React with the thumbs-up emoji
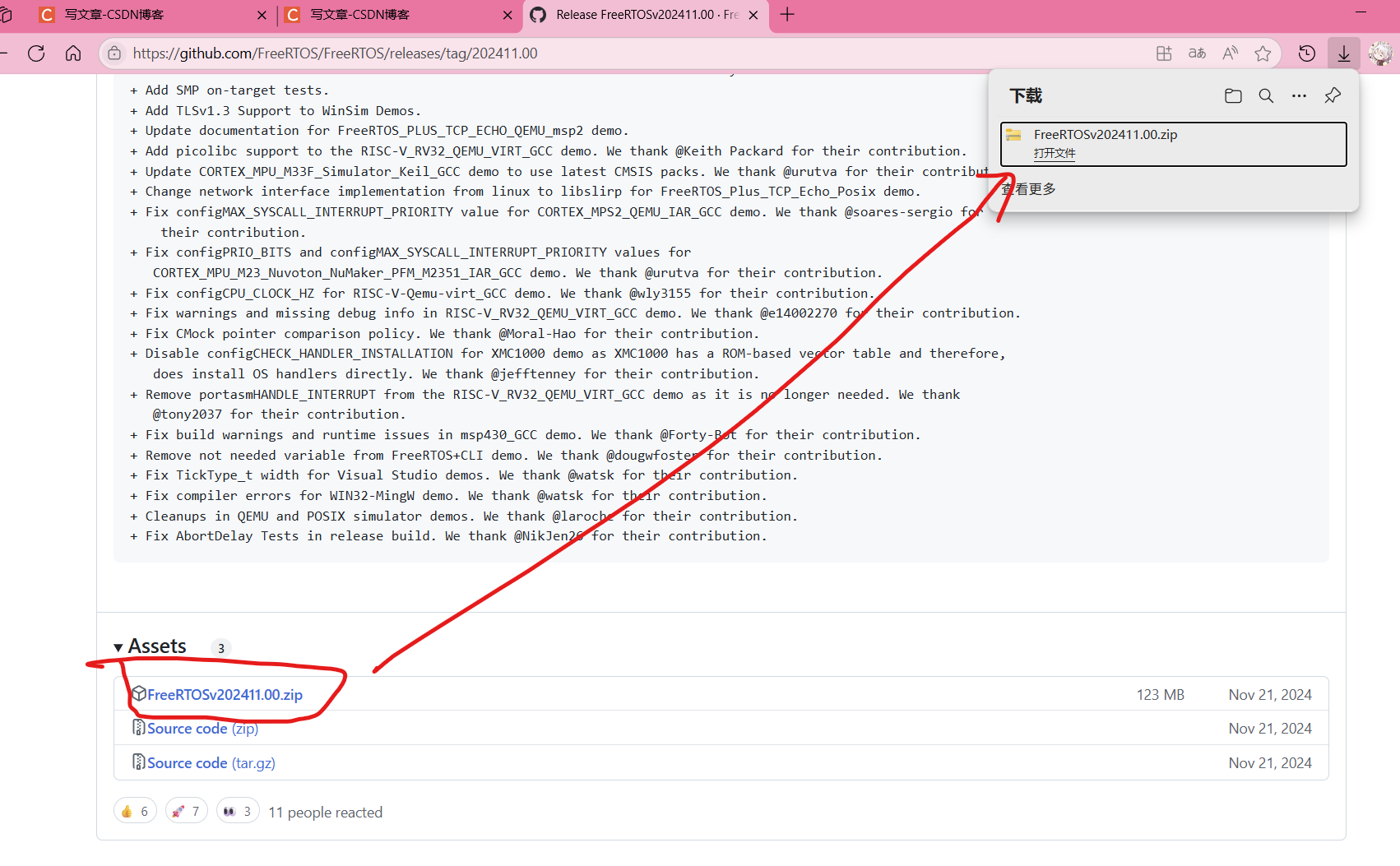 [134, 810]
